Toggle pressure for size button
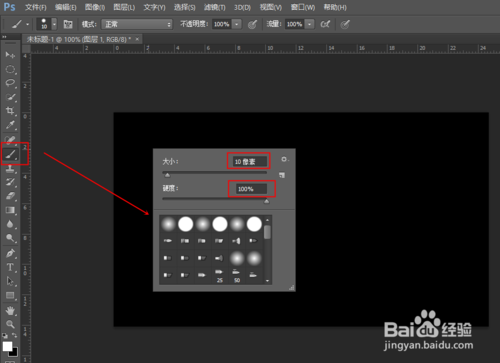 (345, 24)
